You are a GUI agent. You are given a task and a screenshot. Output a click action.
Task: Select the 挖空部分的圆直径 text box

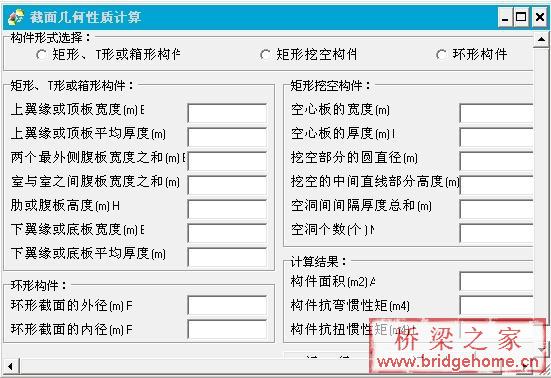point(496,161)
